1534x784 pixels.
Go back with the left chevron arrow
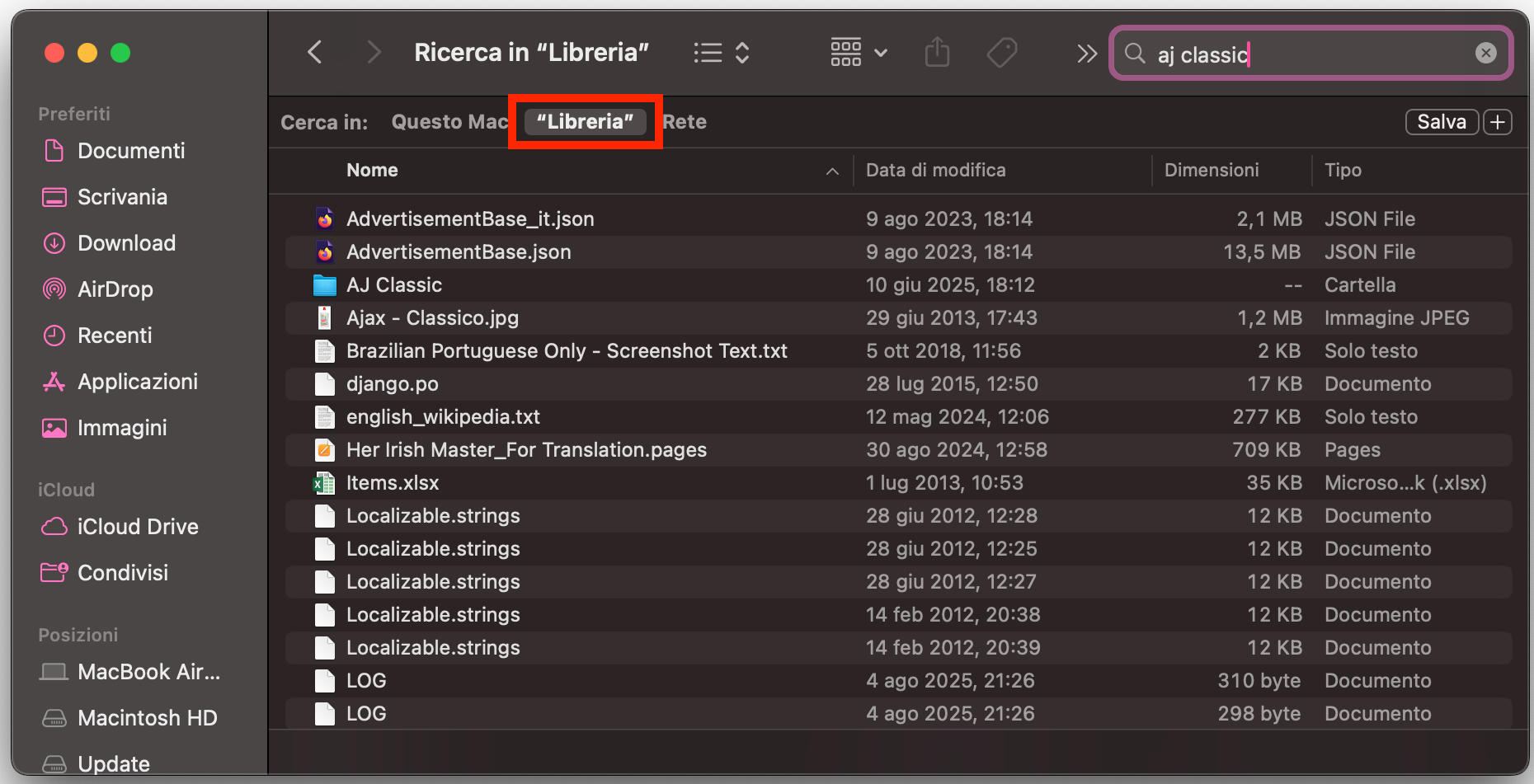coord(314,53)
